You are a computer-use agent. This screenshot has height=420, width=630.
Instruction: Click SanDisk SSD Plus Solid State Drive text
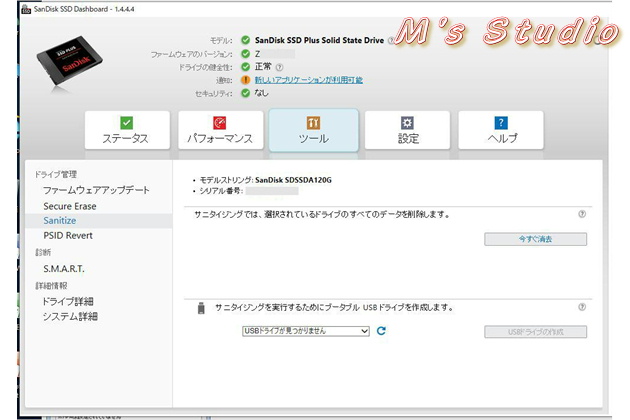pyautogui.click(x=319, y=40)
